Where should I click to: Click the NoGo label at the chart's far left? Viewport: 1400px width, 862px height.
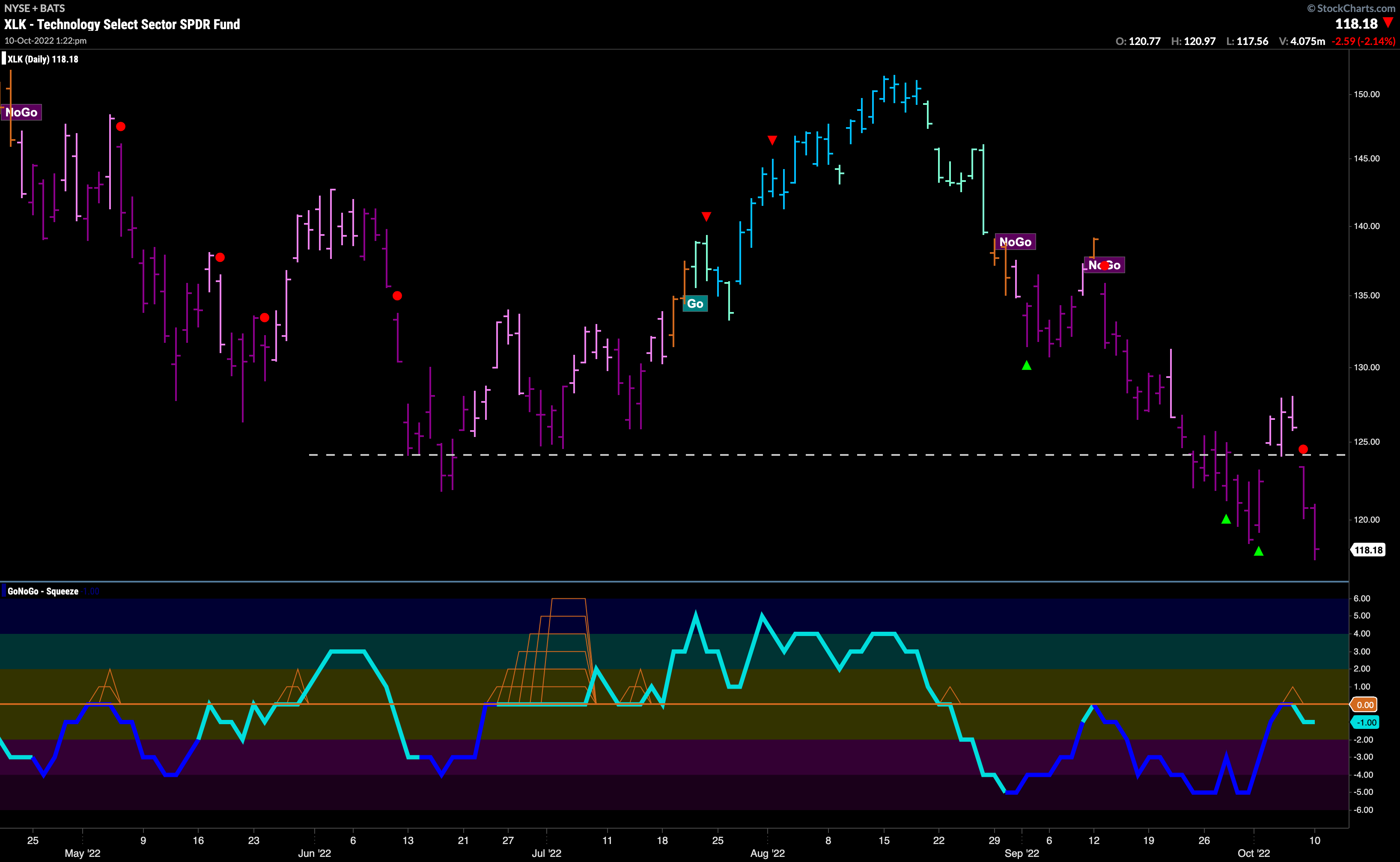click(x=21, y=112)
